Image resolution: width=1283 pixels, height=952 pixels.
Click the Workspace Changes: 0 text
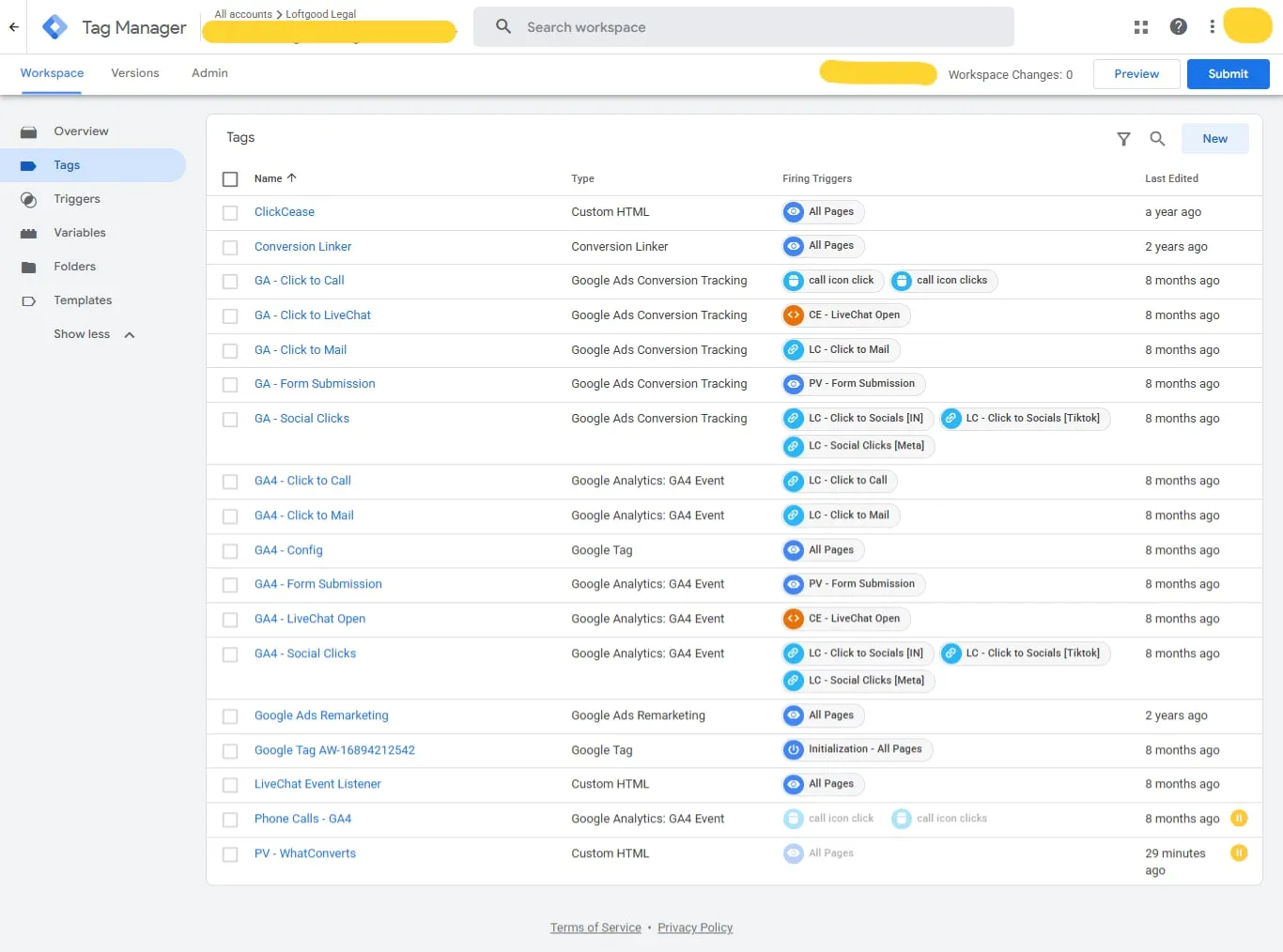tap(1010, 75)
